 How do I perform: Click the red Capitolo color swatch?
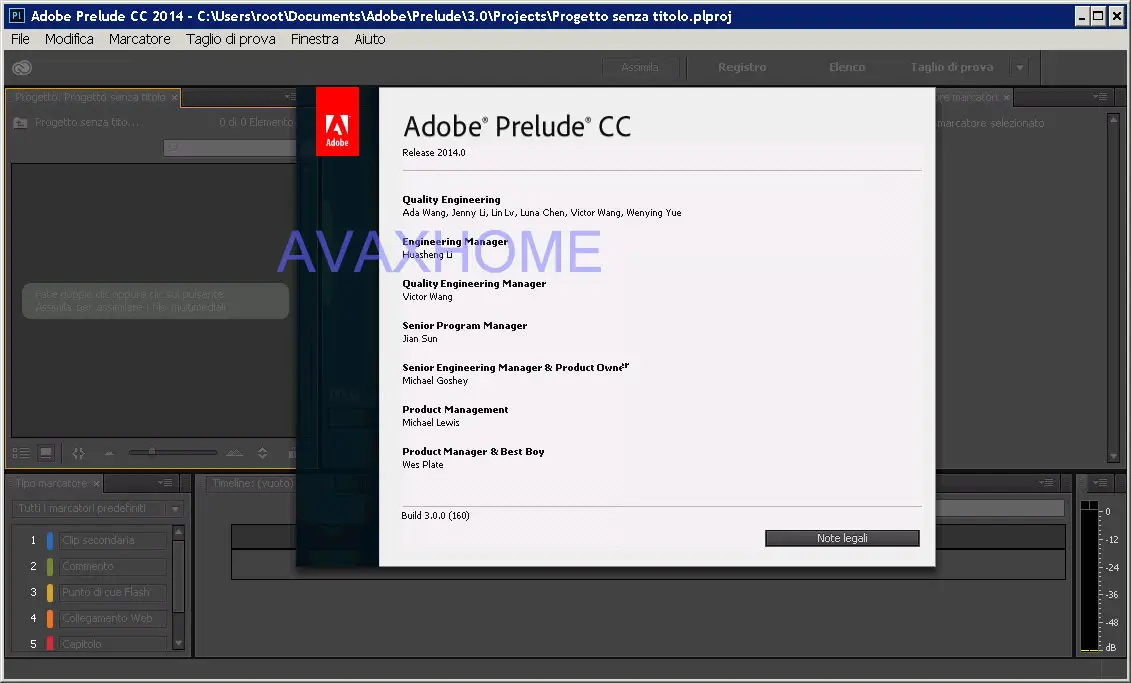pos(50,643)
